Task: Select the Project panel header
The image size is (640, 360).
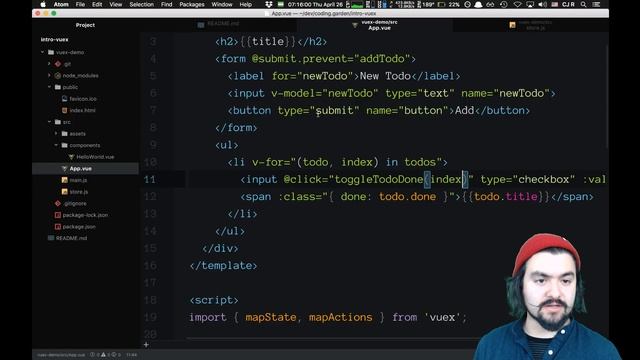Action: 85,25
